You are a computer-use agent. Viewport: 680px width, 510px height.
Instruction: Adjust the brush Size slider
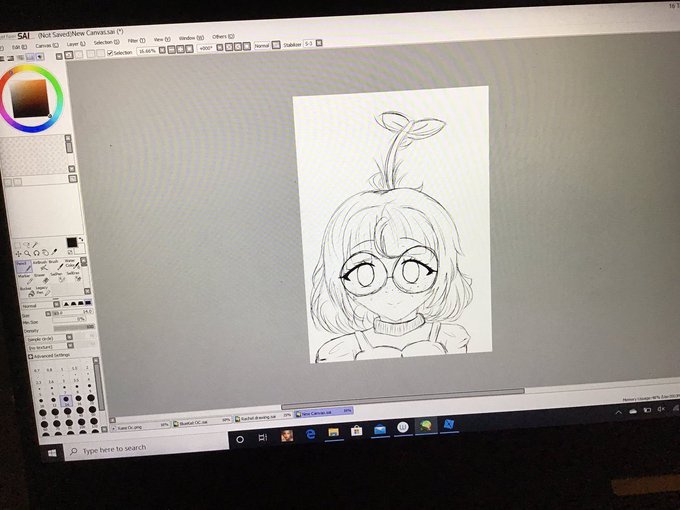72,312
